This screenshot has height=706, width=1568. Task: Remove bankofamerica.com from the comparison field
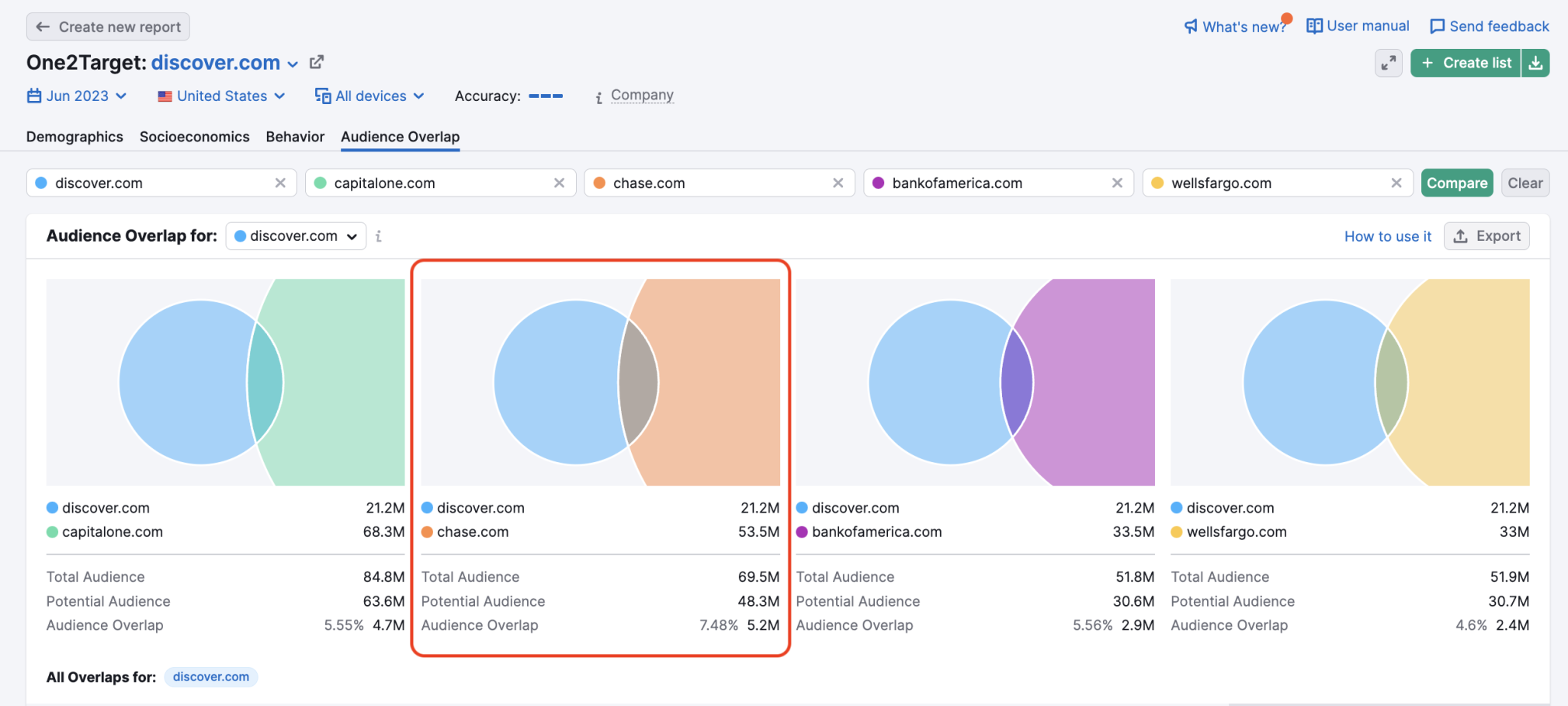tap(1117, 183)
